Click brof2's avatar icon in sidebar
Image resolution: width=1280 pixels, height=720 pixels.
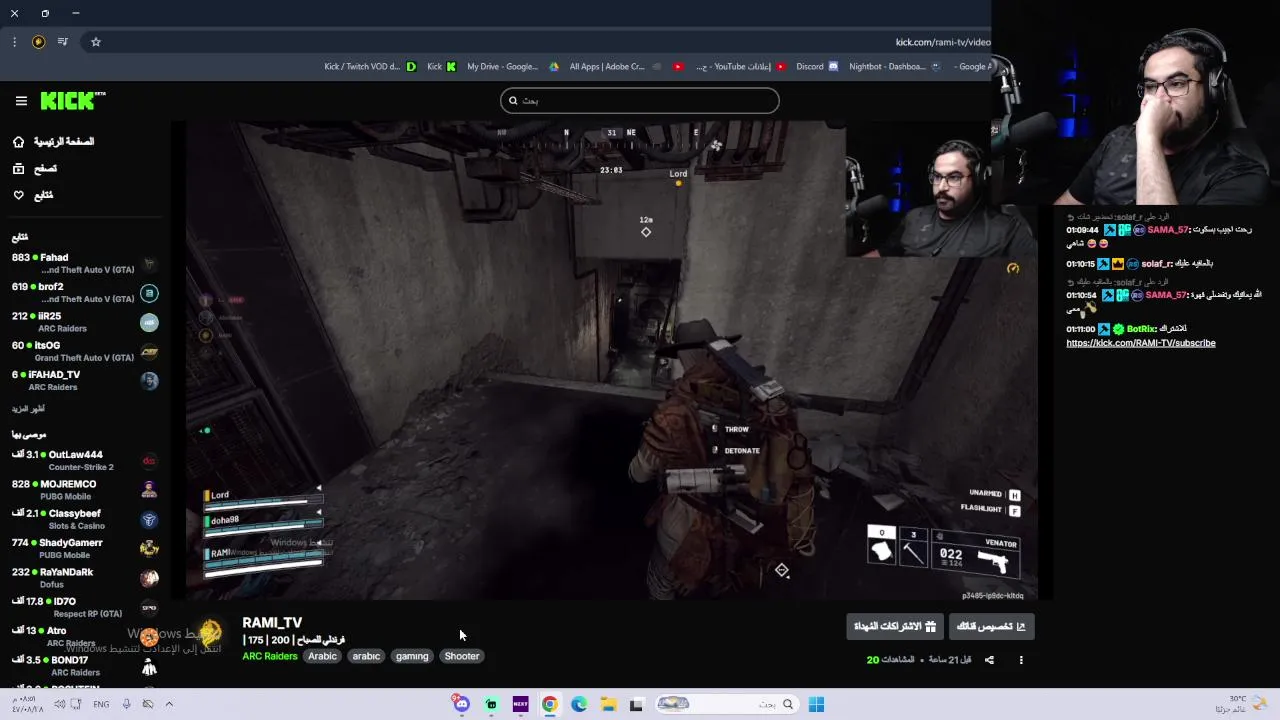tap(149, 293)
